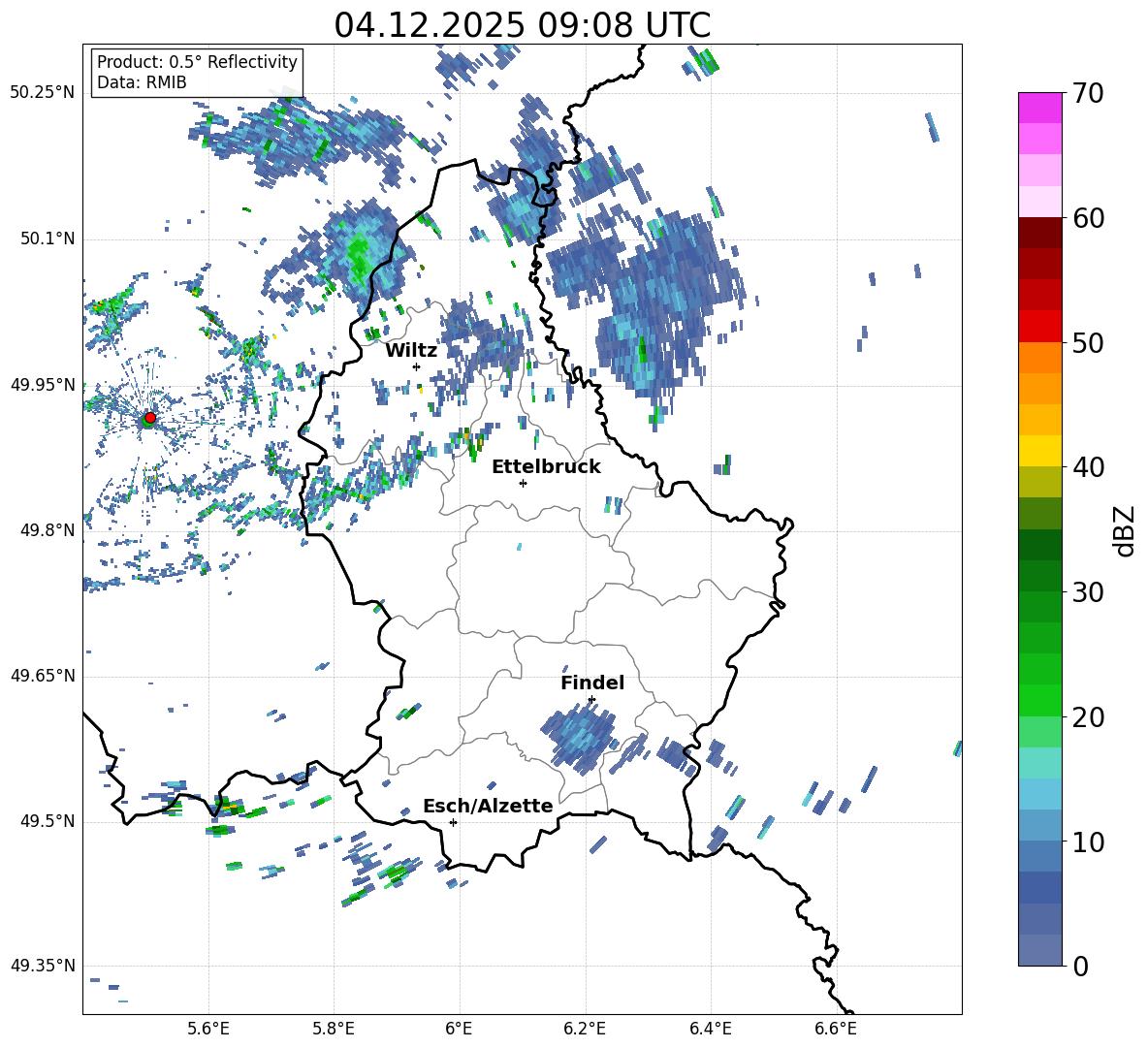Click the Esch/Alzette location cross marker
This screenshot has width=1148, height=1048.
[x=453, y=822]
